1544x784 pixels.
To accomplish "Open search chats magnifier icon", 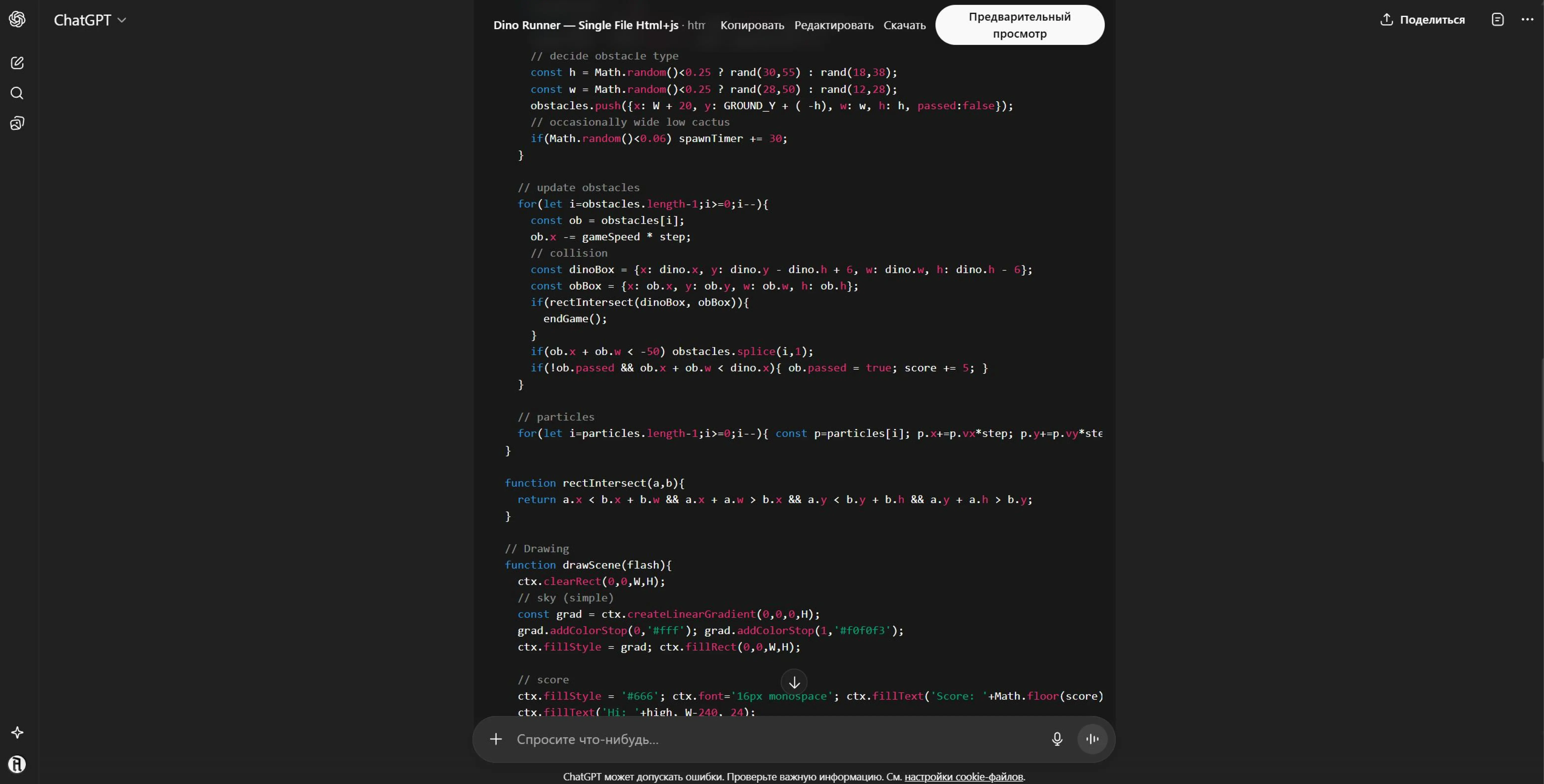I will pyautogui.click(x=17, y=93).
